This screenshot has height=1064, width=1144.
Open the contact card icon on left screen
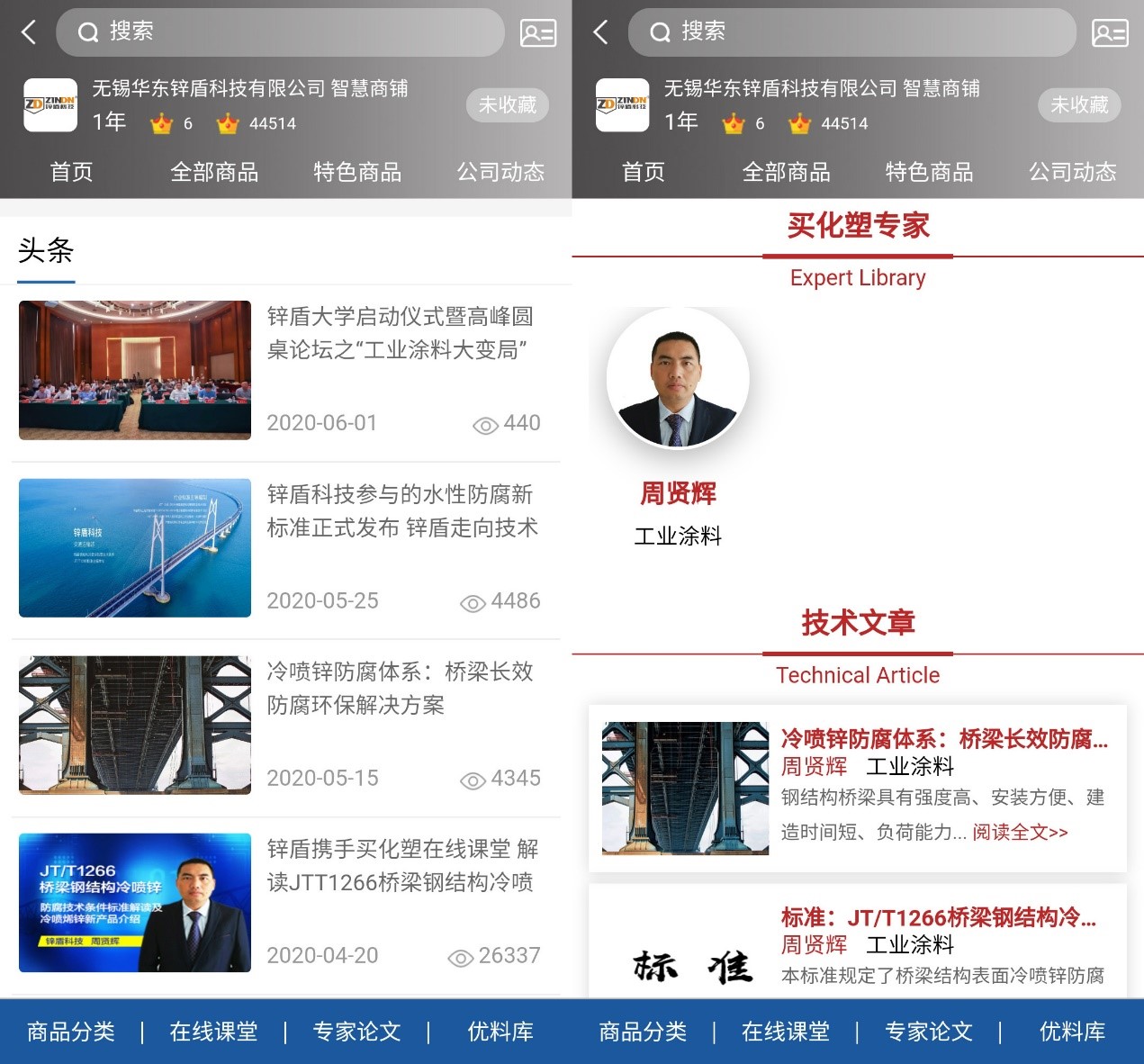[x=538, y=33]
